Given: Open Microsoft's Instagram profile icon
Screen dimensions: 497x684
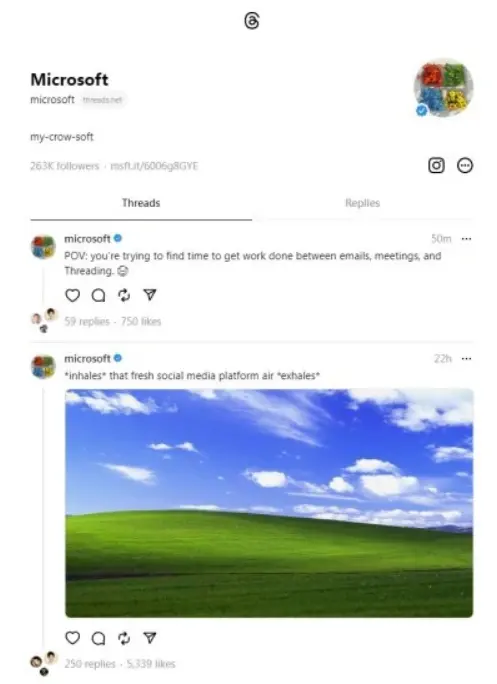Looking at the screenshot, I should pos(436,165).
